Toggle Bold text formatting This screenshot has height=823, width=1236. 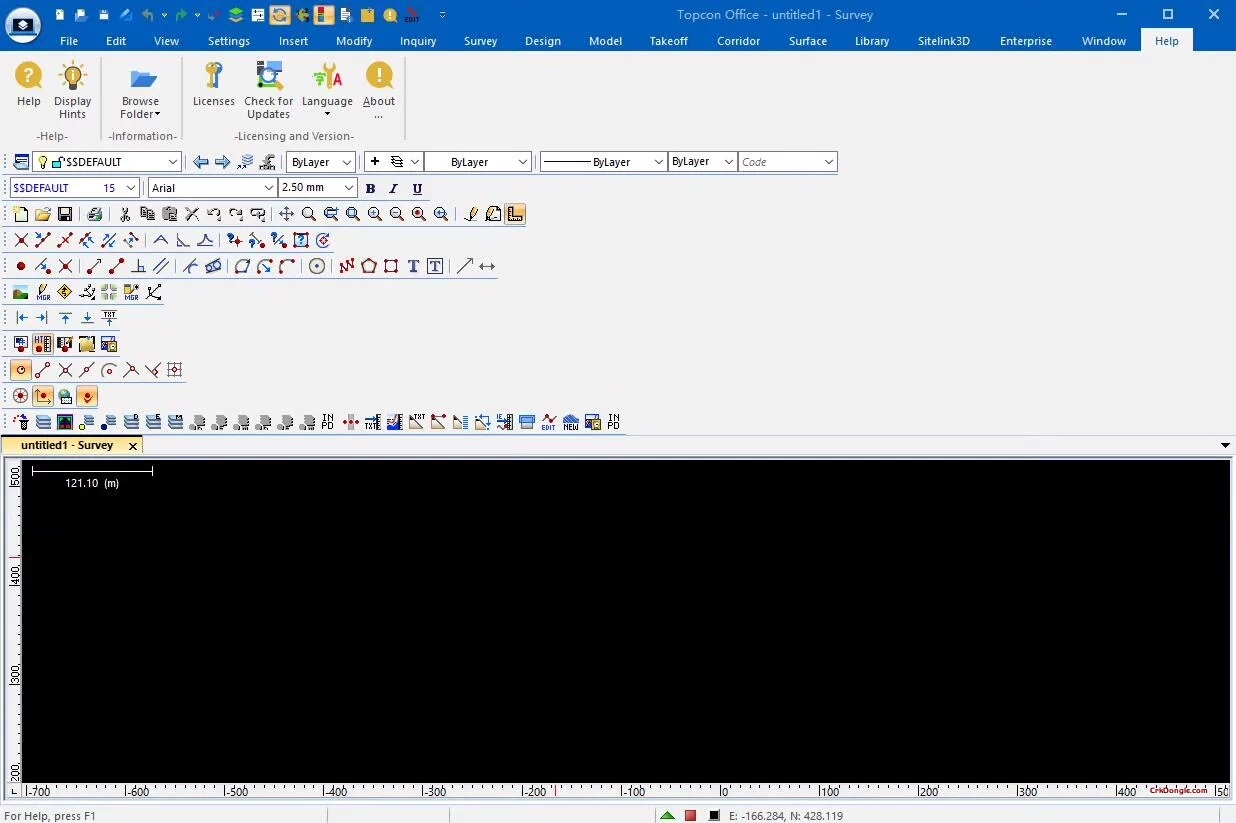coord(370,188)
